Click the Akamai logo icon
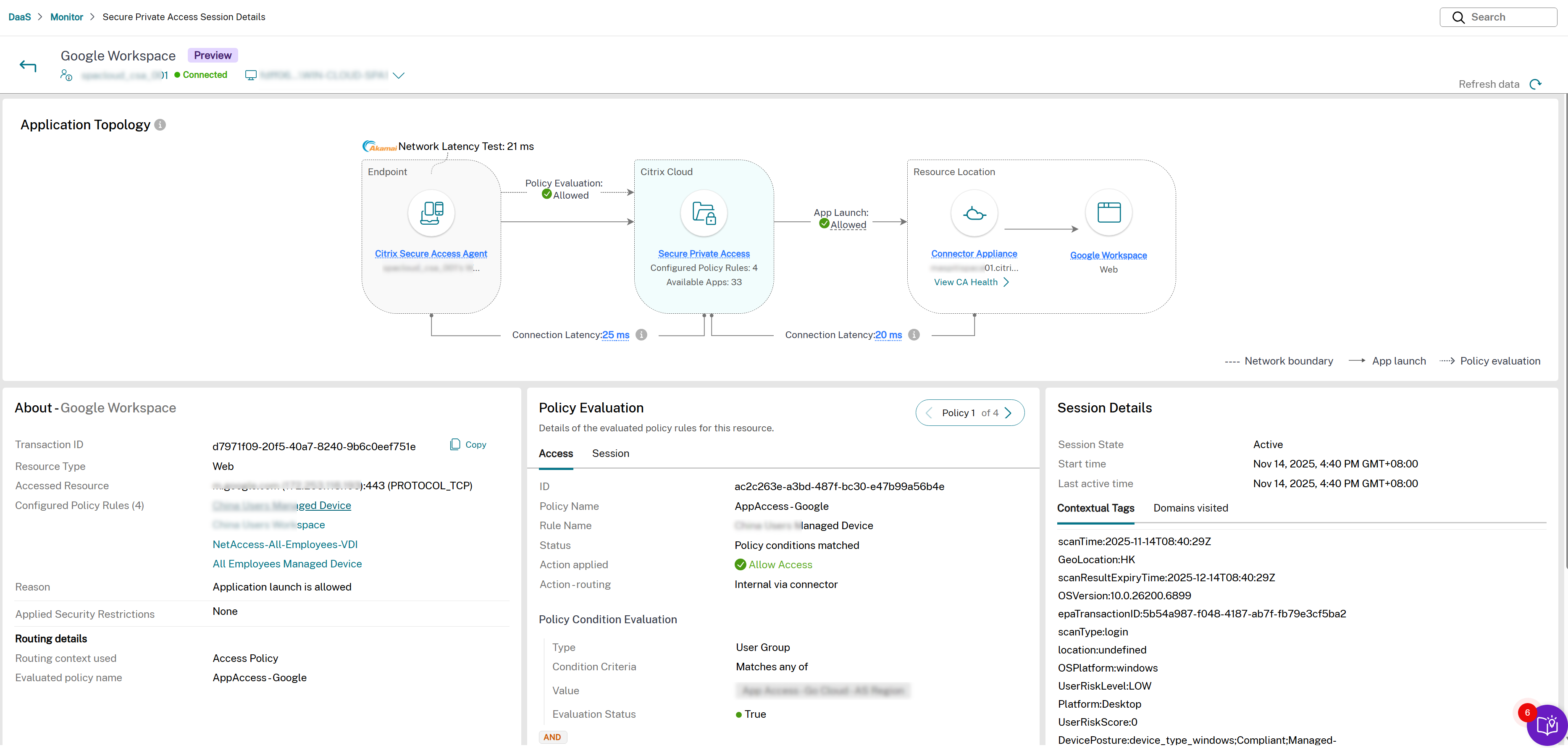This screenshot has height=748, width=1568. [x=379, y=146]
